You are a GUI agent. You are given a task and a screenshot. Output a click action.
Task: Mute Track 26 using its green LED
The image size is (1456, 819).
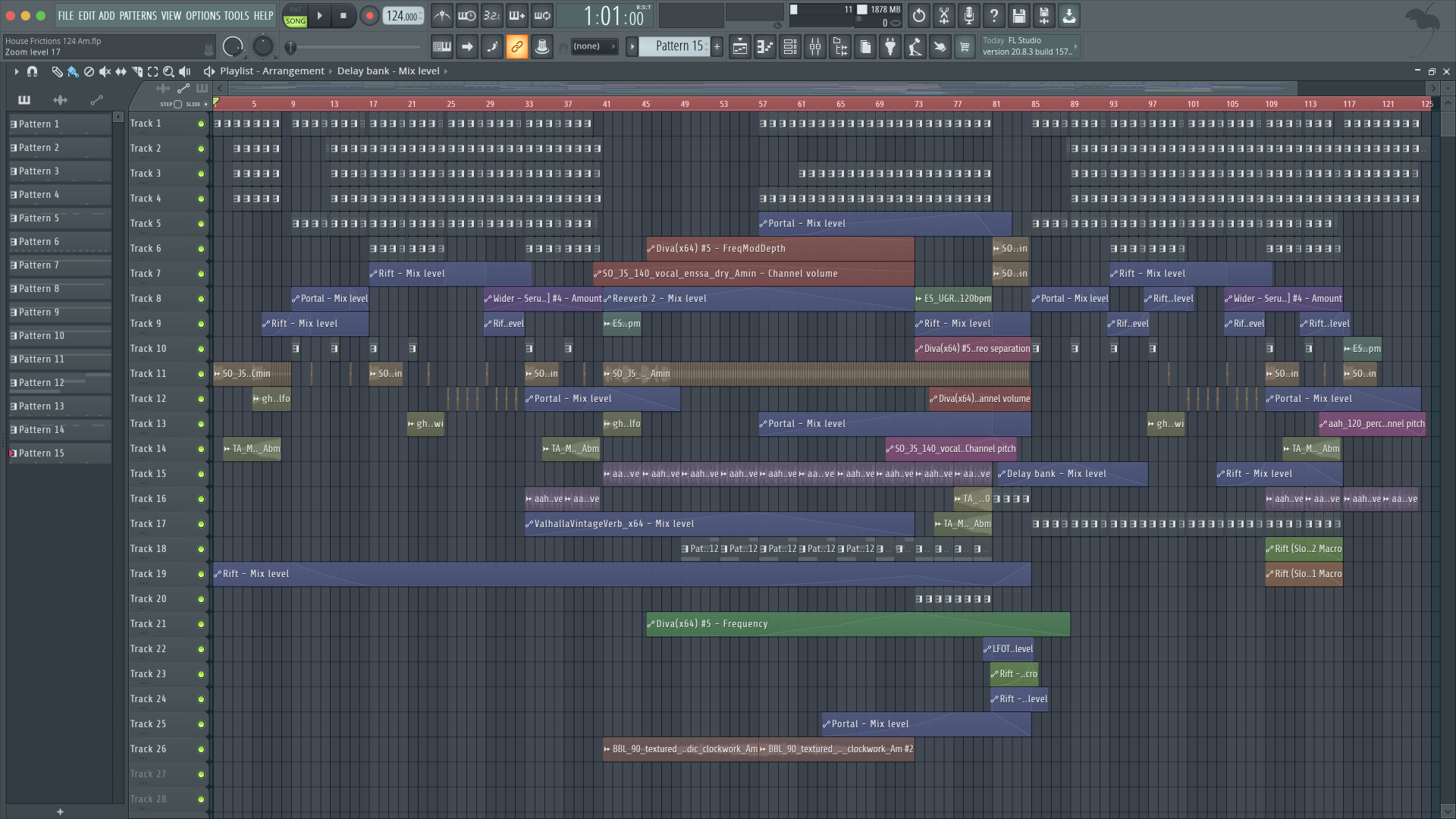201,749
